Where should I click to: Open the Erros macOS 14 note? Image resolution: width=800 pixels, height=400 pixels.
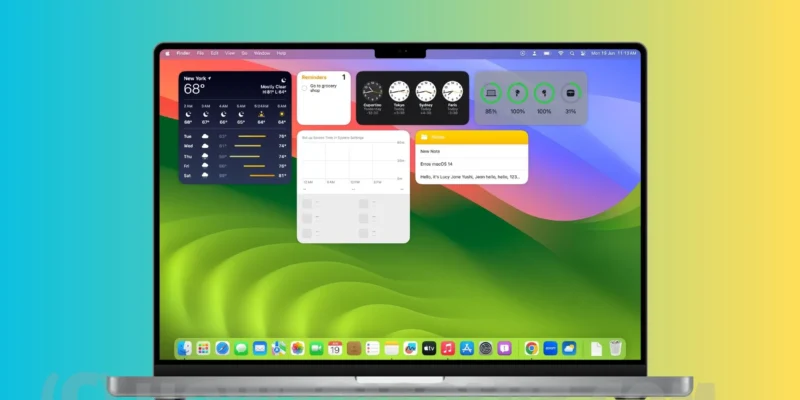point(471,164)
